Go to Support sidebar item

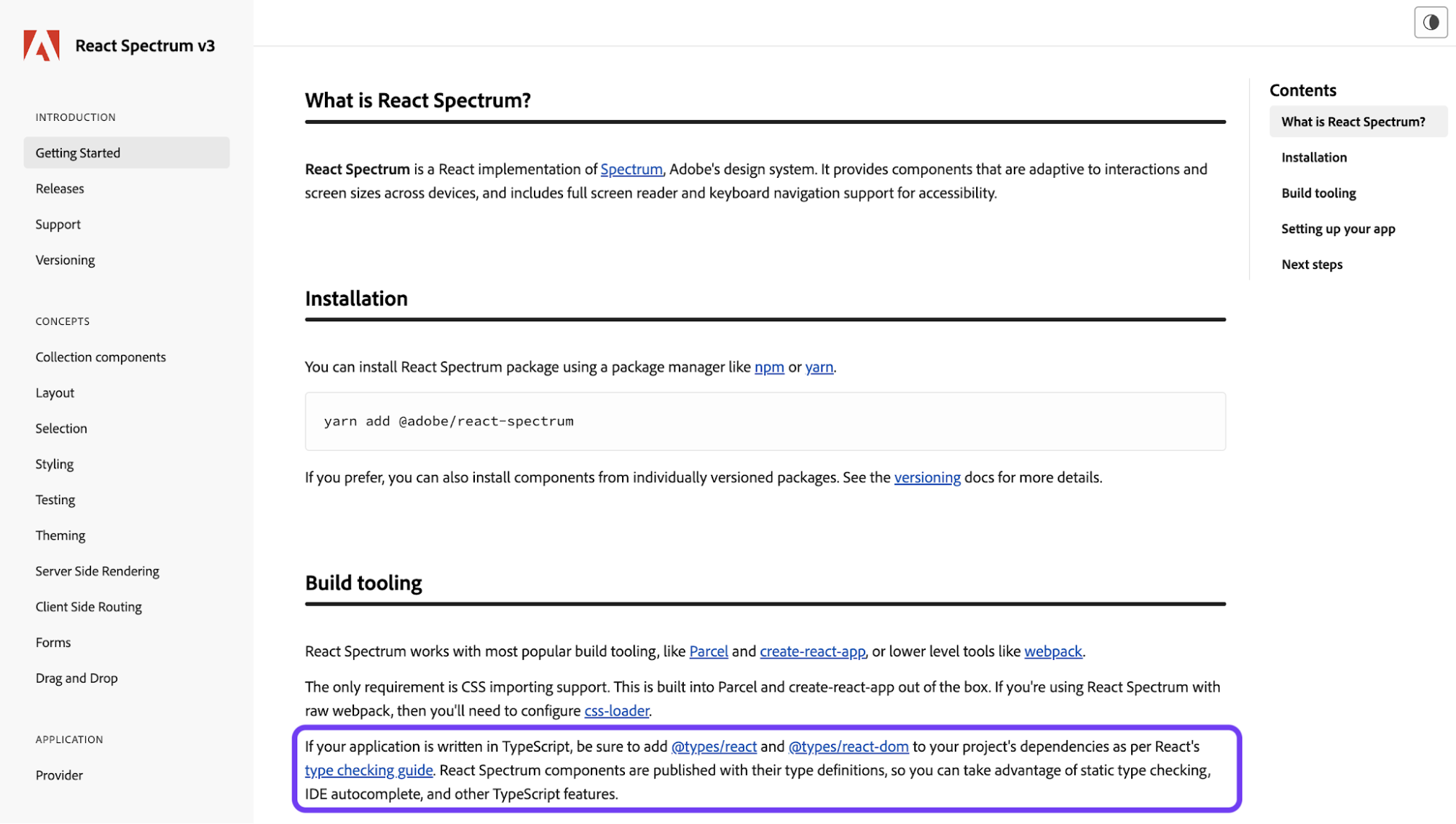tap(58, 224)
